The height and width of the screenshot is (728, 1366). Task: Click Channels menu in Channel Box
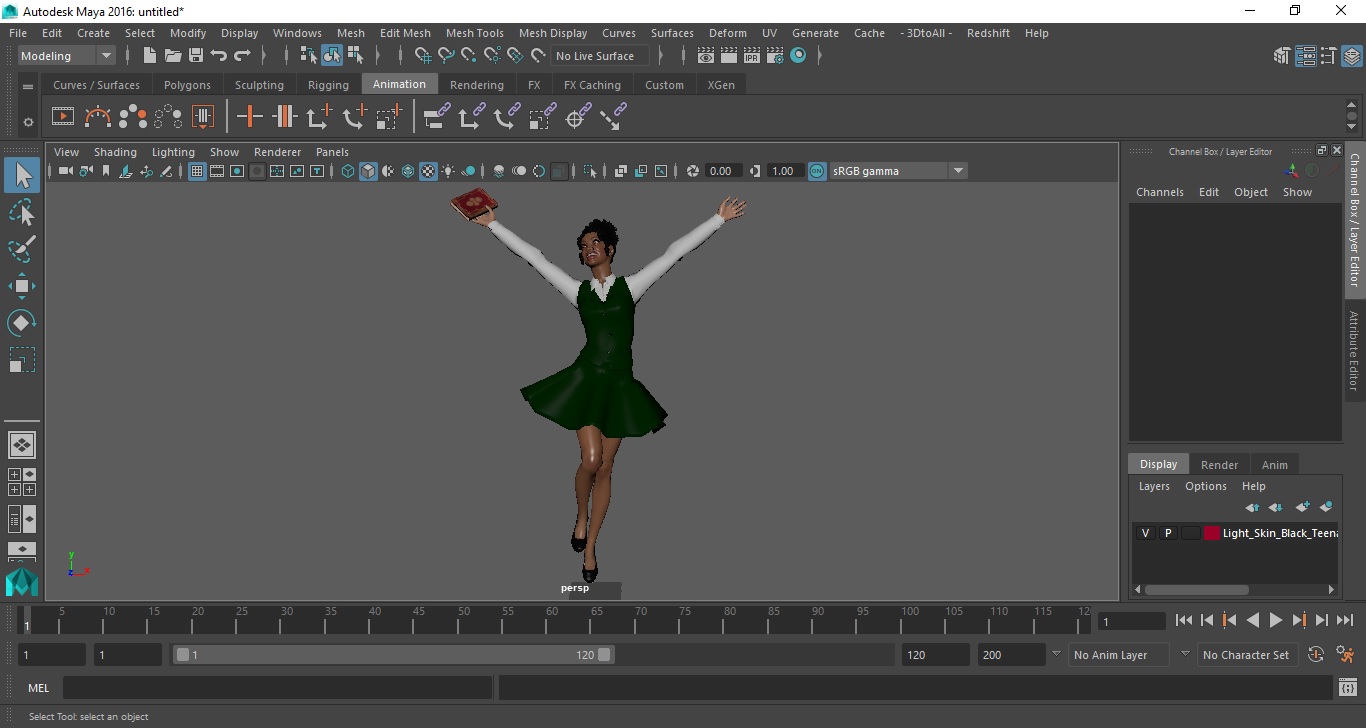pos(1159,192)
